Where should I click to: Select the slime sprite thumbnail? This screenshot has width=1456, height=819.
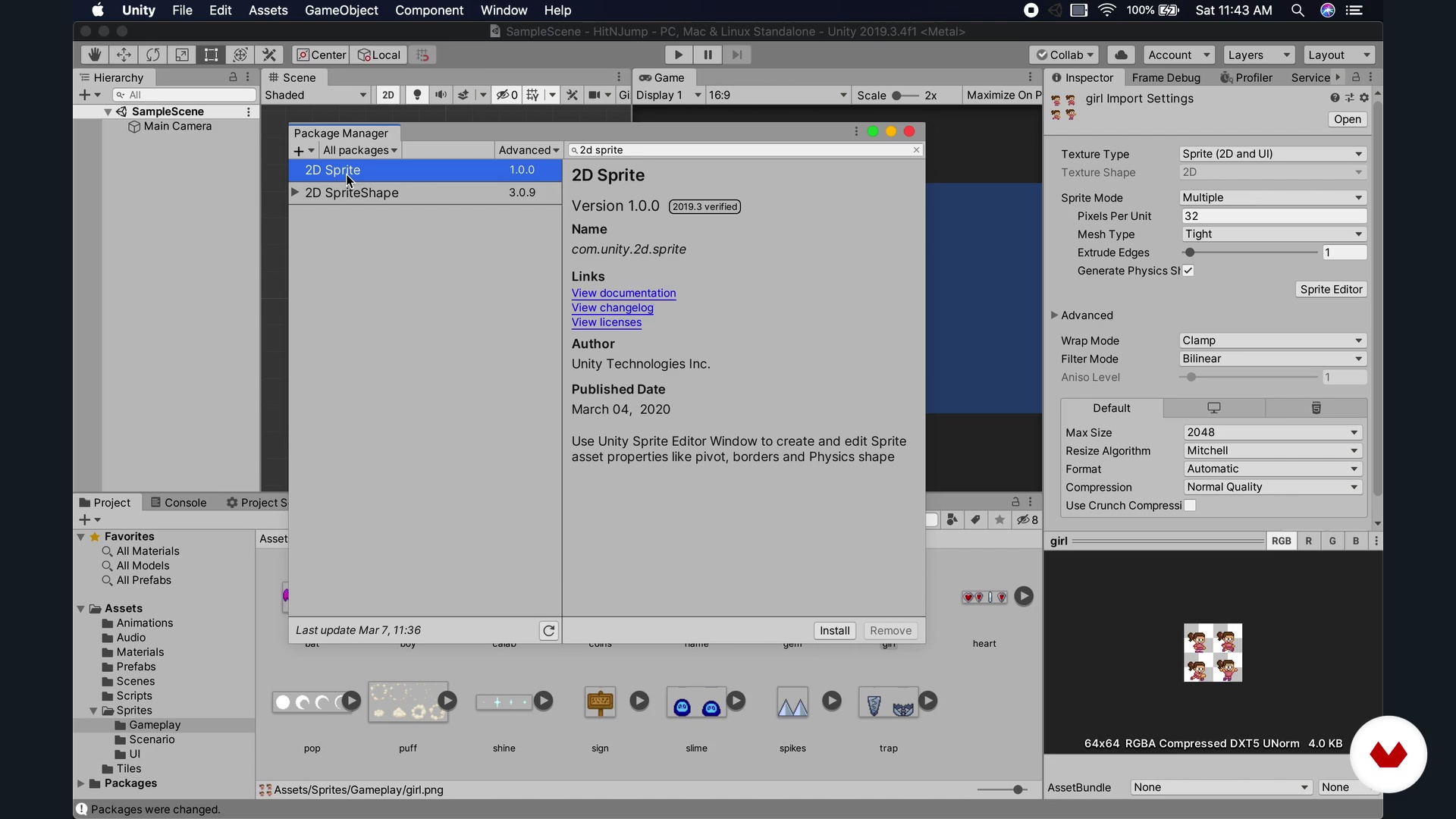pos(696,703)
